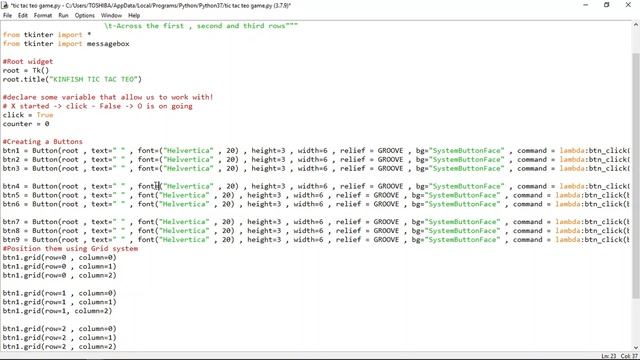Open the Help menu
This screenshot has height=360, width=640.
tap(134, 16)
